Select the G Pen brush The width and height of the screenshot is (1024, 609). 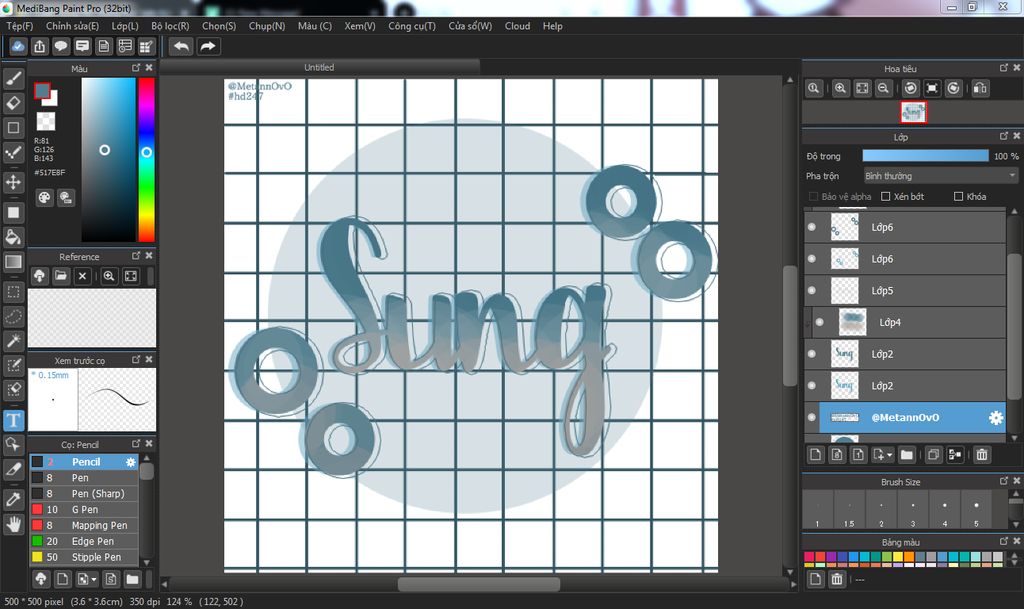[85, 510]
